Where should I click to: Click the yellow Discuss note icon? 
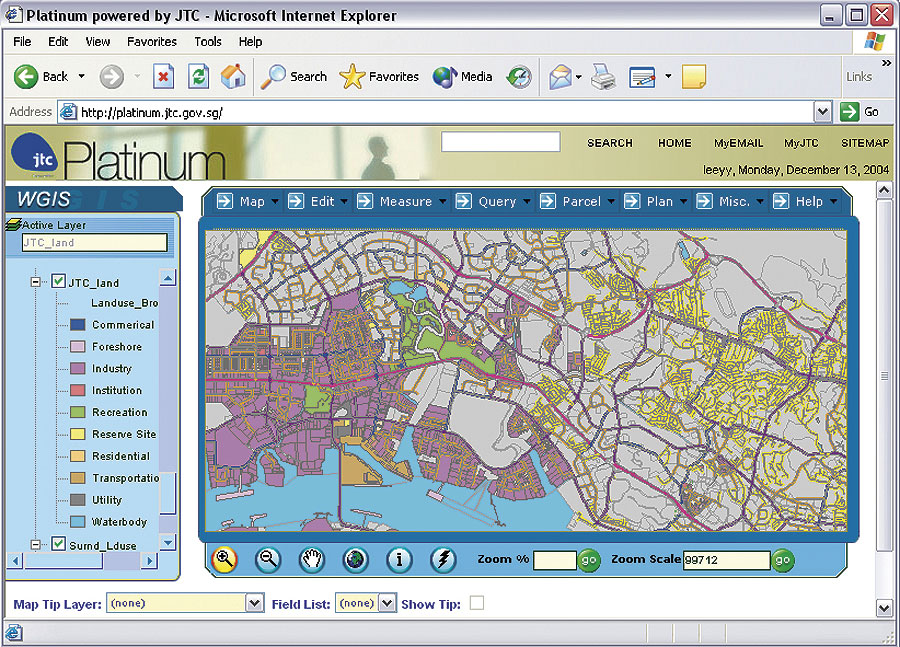click(x=693, y=77)
